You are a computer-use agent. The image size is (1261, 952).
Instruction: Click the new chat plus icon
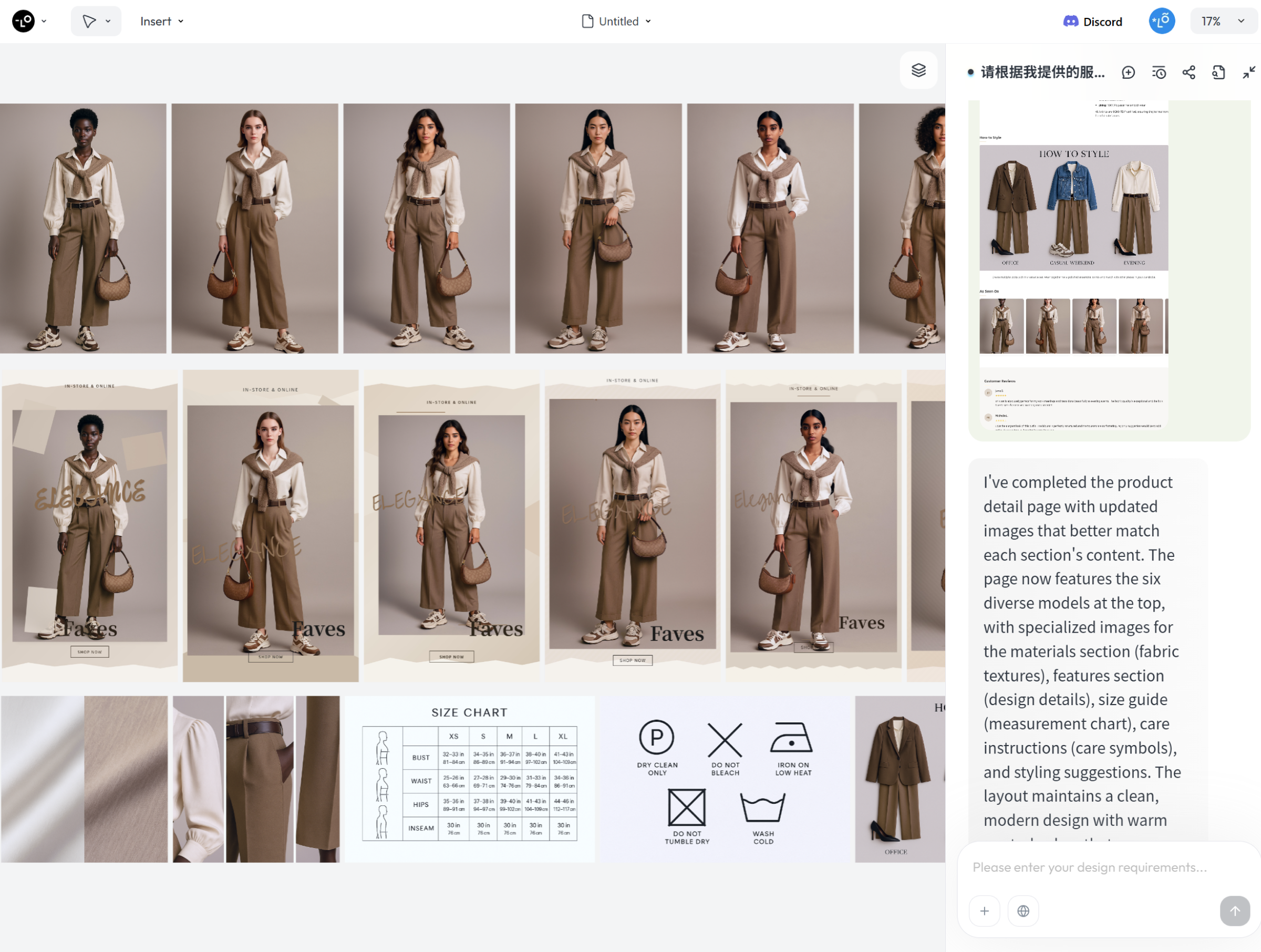point(1128,73)
